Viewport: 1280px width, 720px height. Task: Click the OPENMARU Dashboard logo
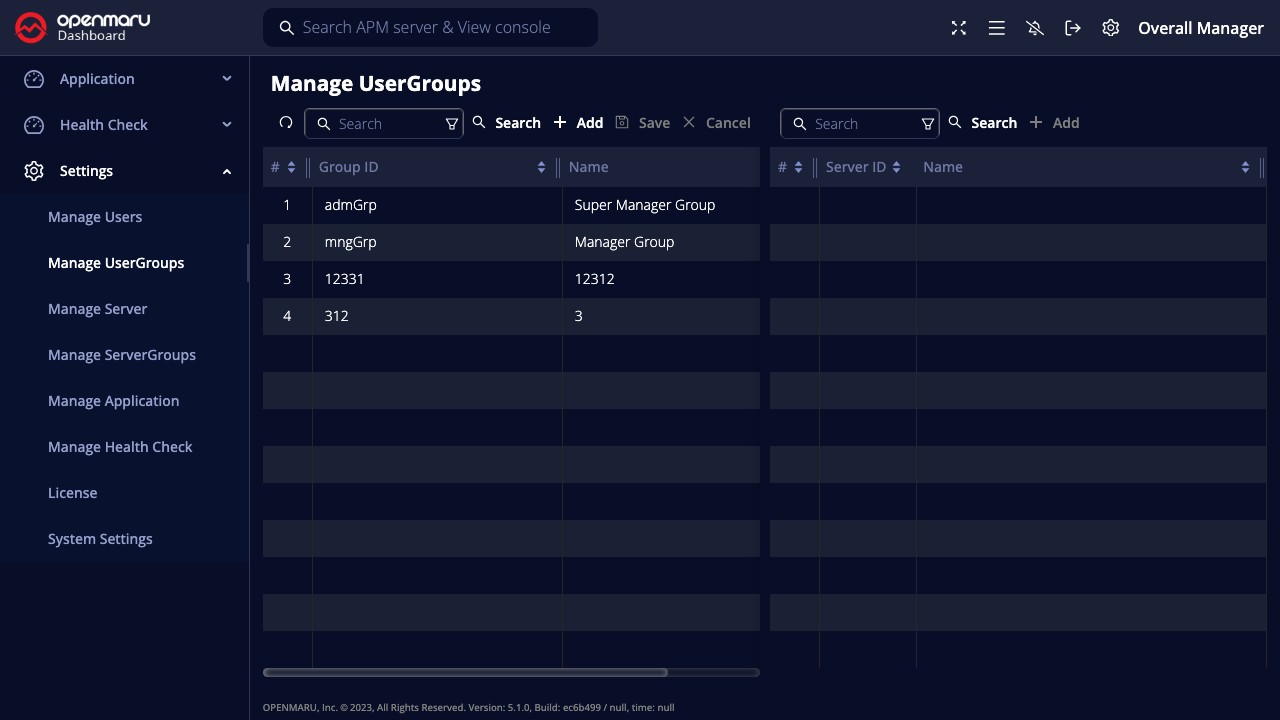(83, 28)
